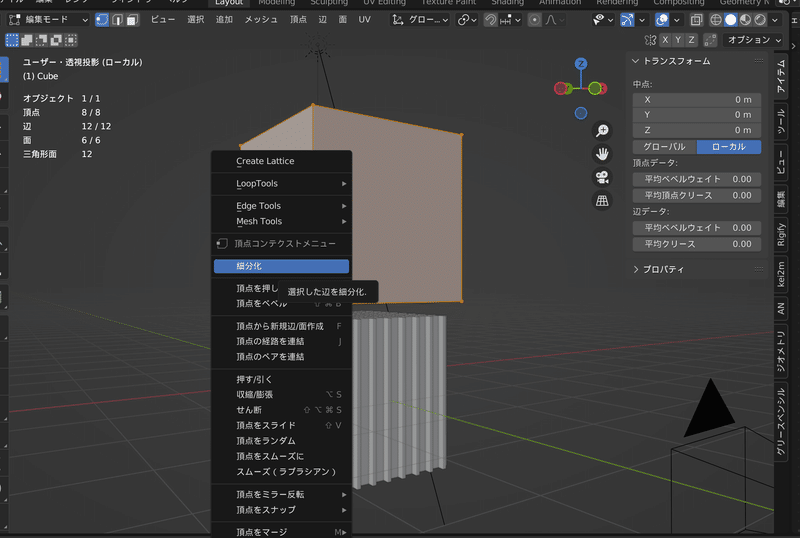The height and width of the screenshot is (538, 800).
Task: Switch to rendered shading
Action: (760, 20)
